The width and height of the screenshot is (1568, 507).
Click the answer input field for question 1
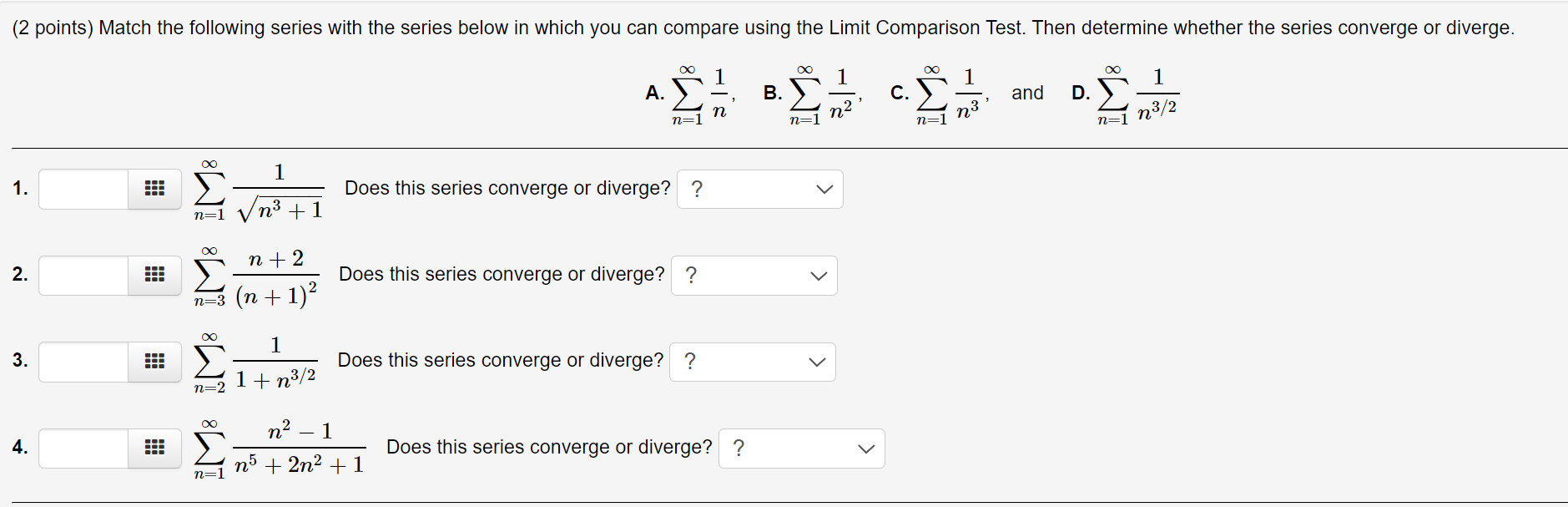pos(83,189)
